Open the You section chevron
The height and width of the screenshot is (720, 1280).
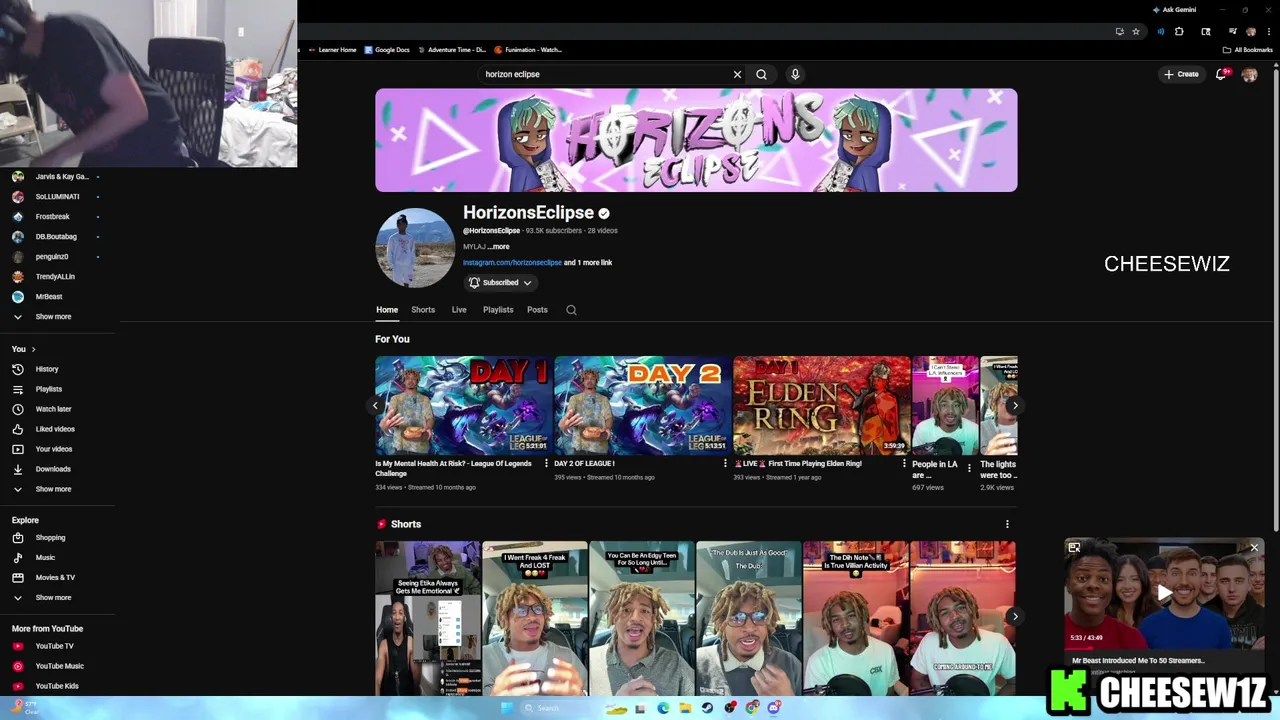coord(33,349)
